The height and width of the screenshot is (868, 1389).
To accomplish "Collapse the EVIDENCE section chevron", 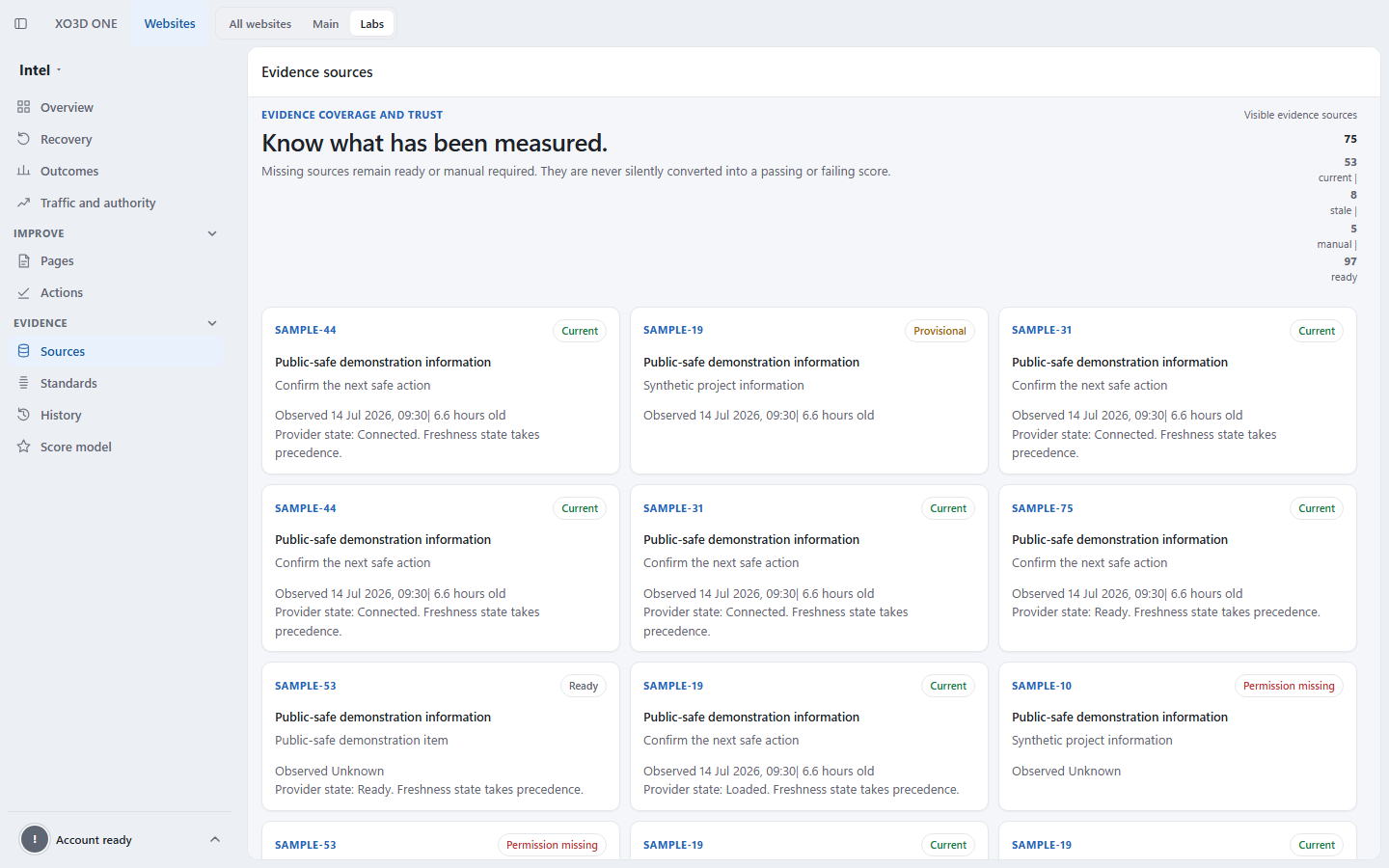I will (212, 323).
